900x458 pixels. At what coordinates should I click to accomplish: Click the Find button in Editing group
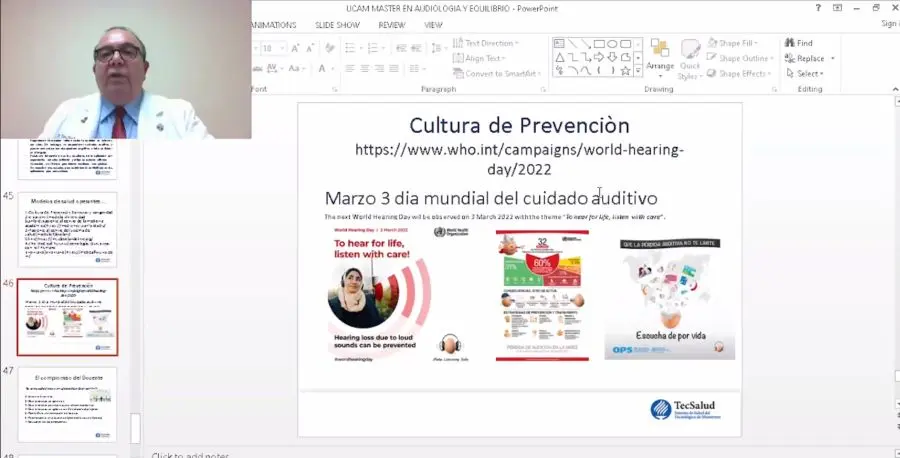pos(798,43)
